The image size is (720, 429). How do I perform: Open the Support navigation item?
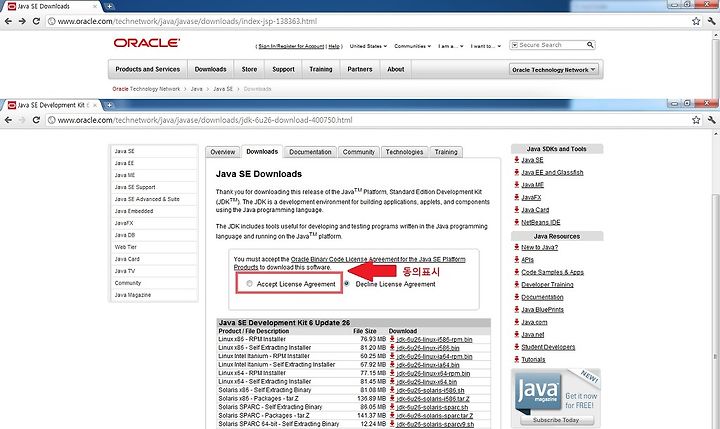[283, 69]
